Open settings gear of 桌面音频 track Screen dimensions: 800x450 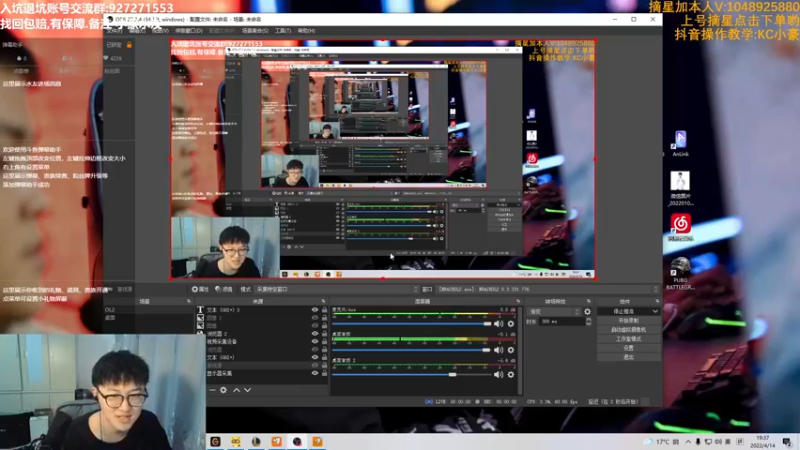pyautogui.click(x=511, y=350)
